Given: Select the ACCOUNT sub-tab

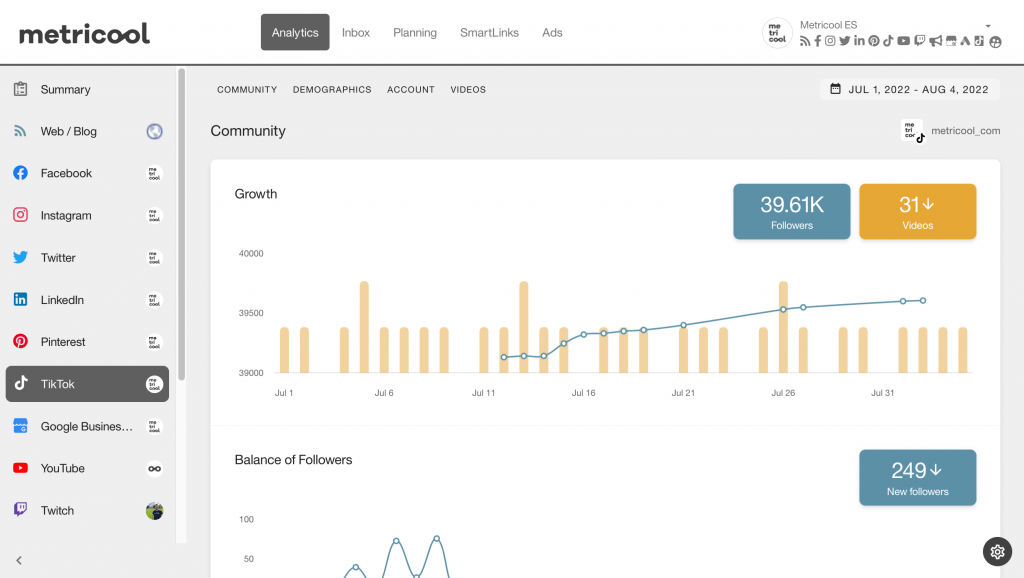Looking at the screenshot, I should click(x=411, y=89).
